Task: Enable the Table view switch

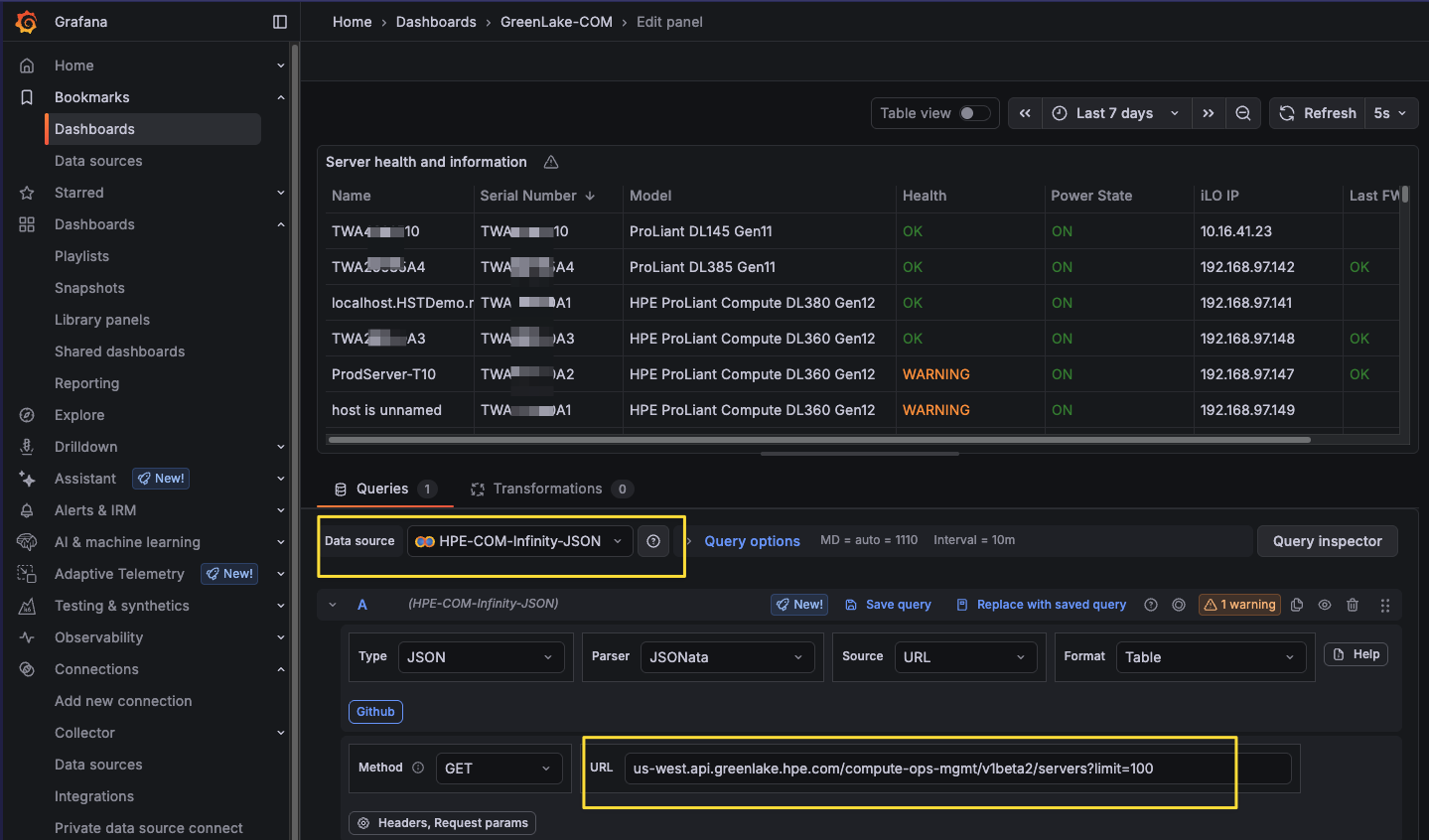Action: [x=974, y=113]
